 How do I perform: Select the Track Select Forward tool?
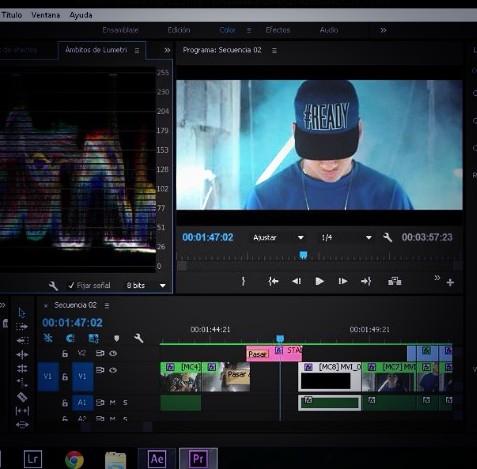[22, 326]
